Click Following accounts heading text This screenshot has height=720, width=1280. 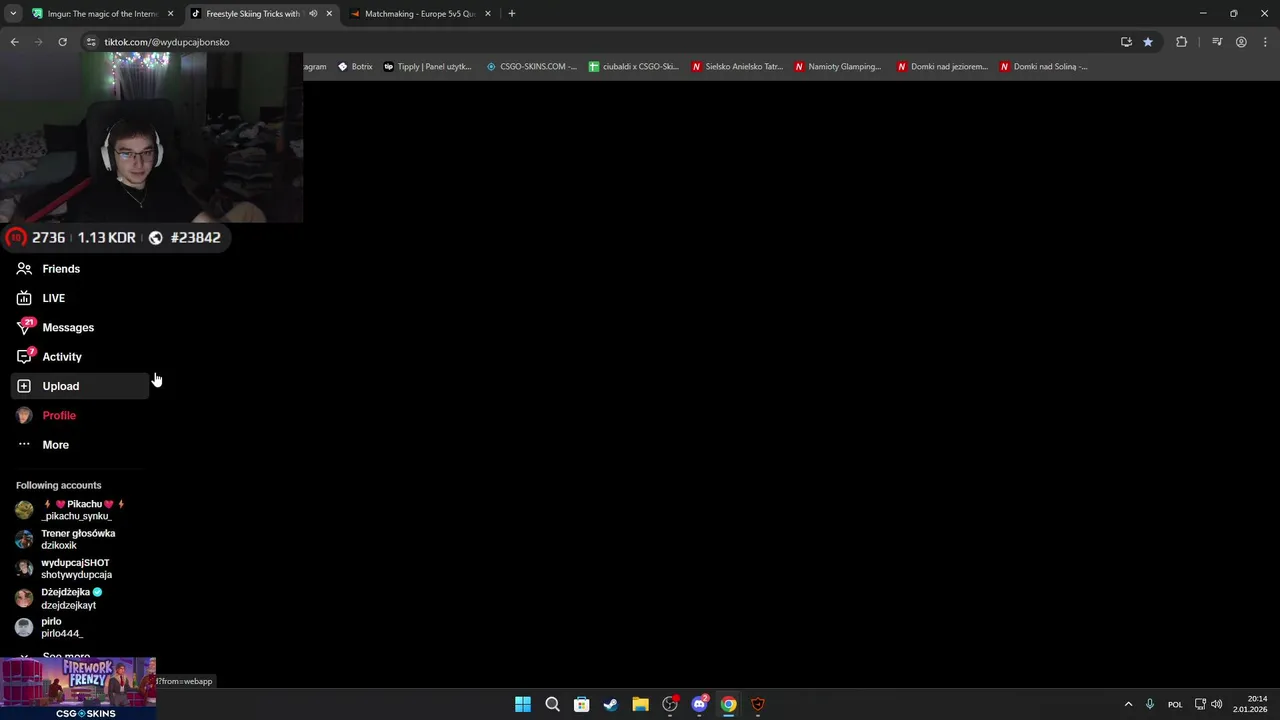pyautogui.click(x=58, y=485)
